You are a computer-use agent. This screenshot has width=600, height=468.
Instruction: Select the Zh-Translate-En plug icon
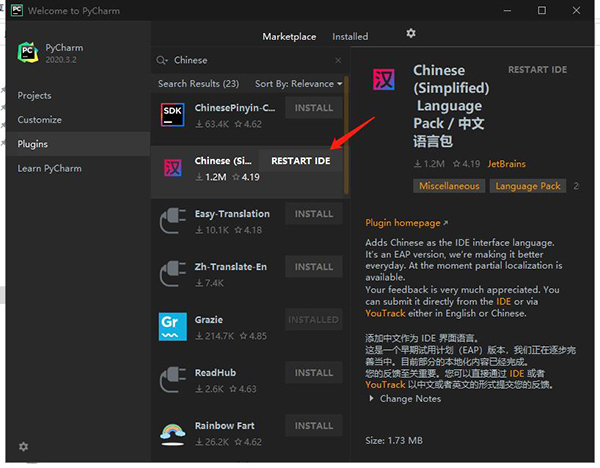click(173, 274)
